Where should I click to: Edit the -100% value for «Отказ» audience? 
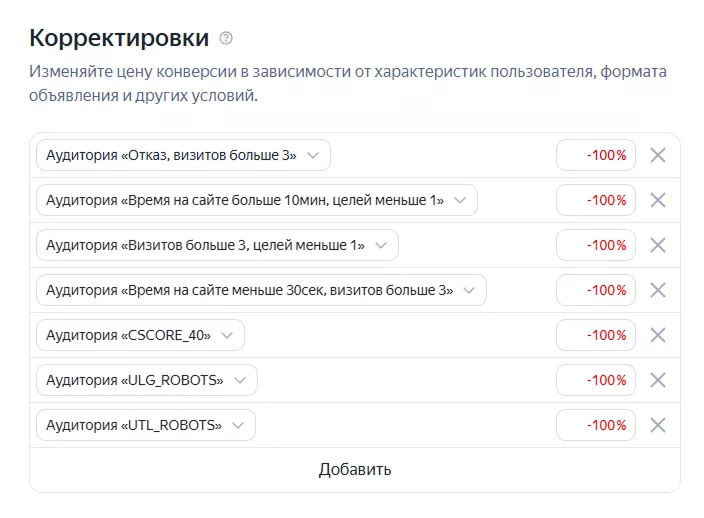tap(596, 155)
